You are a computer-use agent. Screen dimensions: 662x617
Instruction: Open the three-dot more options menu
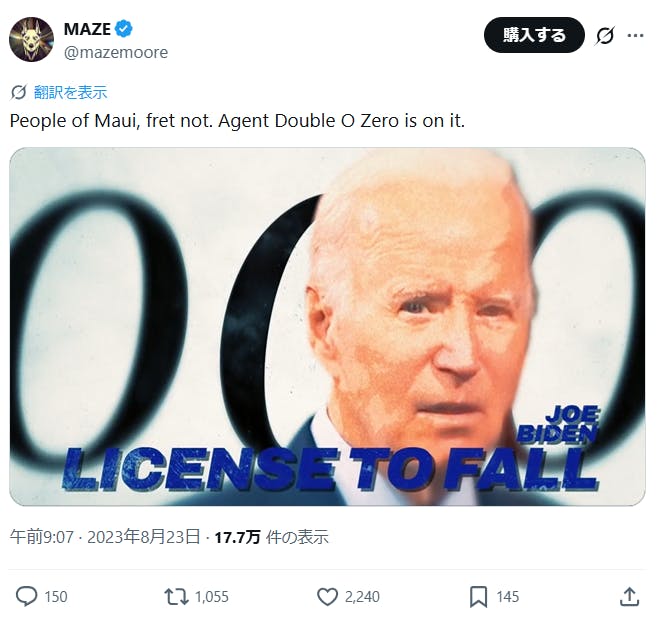coord(635,35)
